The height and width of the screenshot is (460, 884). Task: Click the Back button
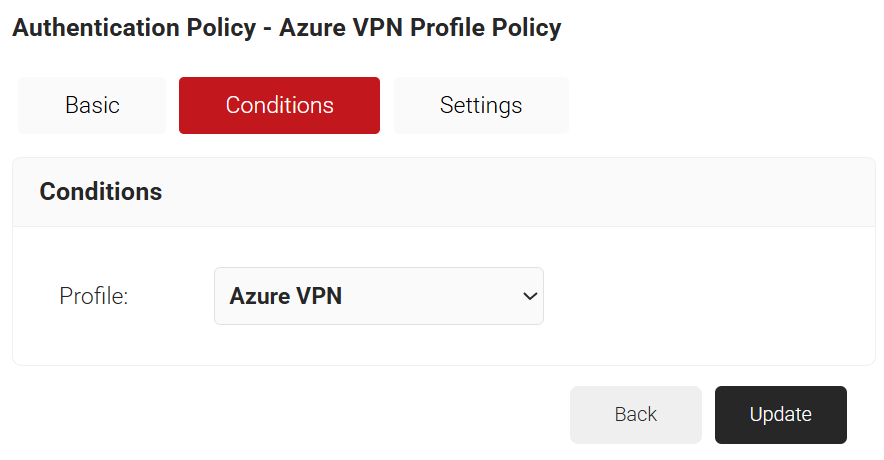pos(636,414)
